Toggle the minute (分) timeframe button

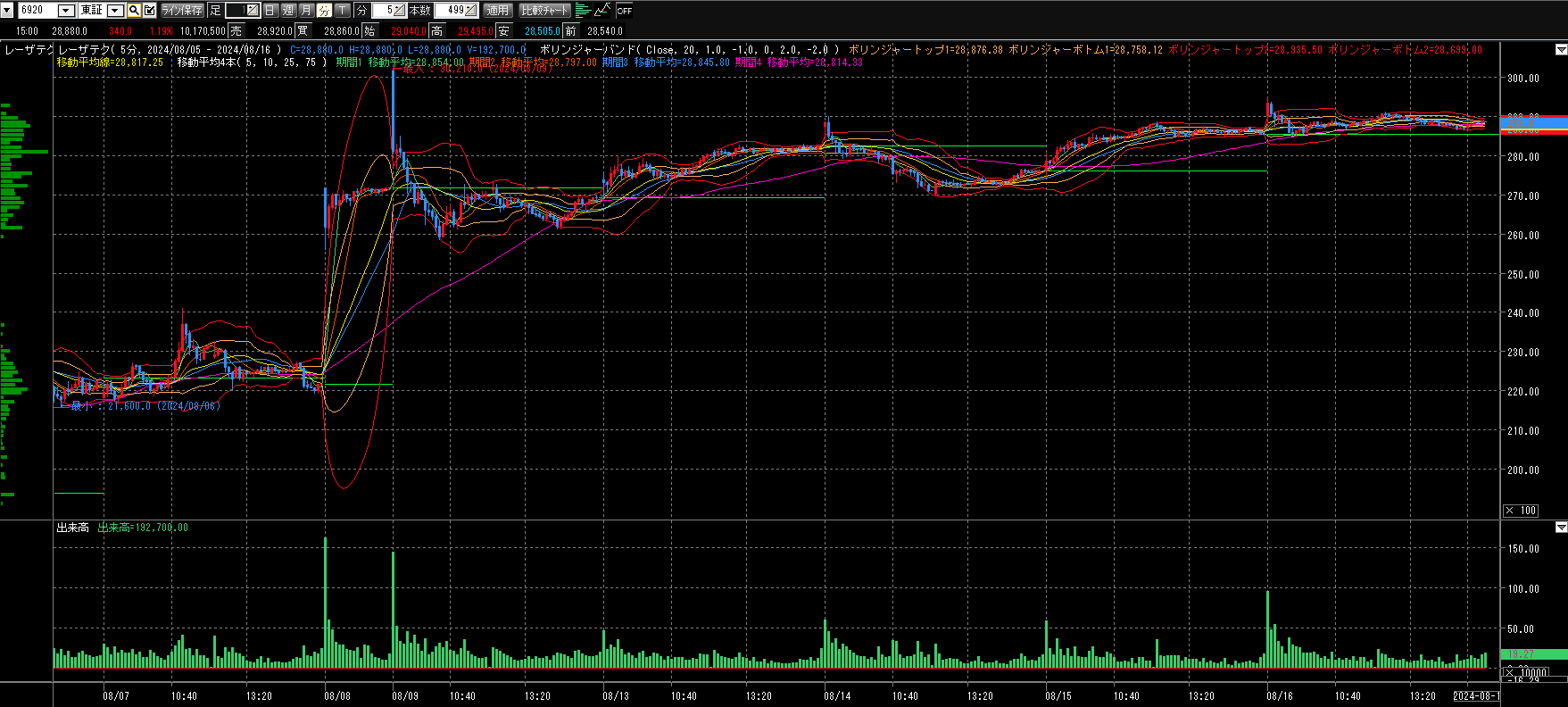pyautogui.click(x=324, y=11)
